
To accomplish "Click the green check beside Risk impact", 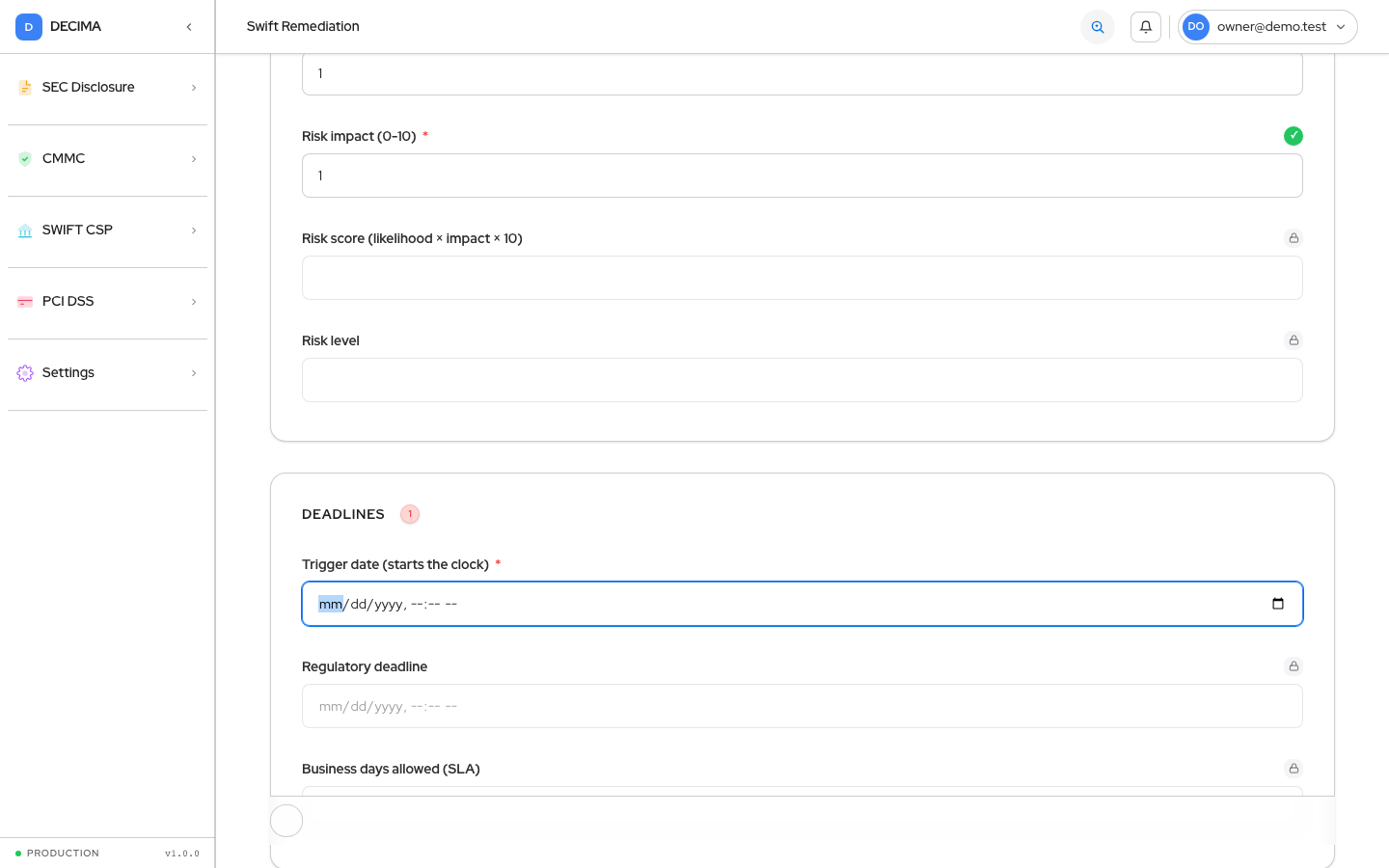I will point(1294,136).
